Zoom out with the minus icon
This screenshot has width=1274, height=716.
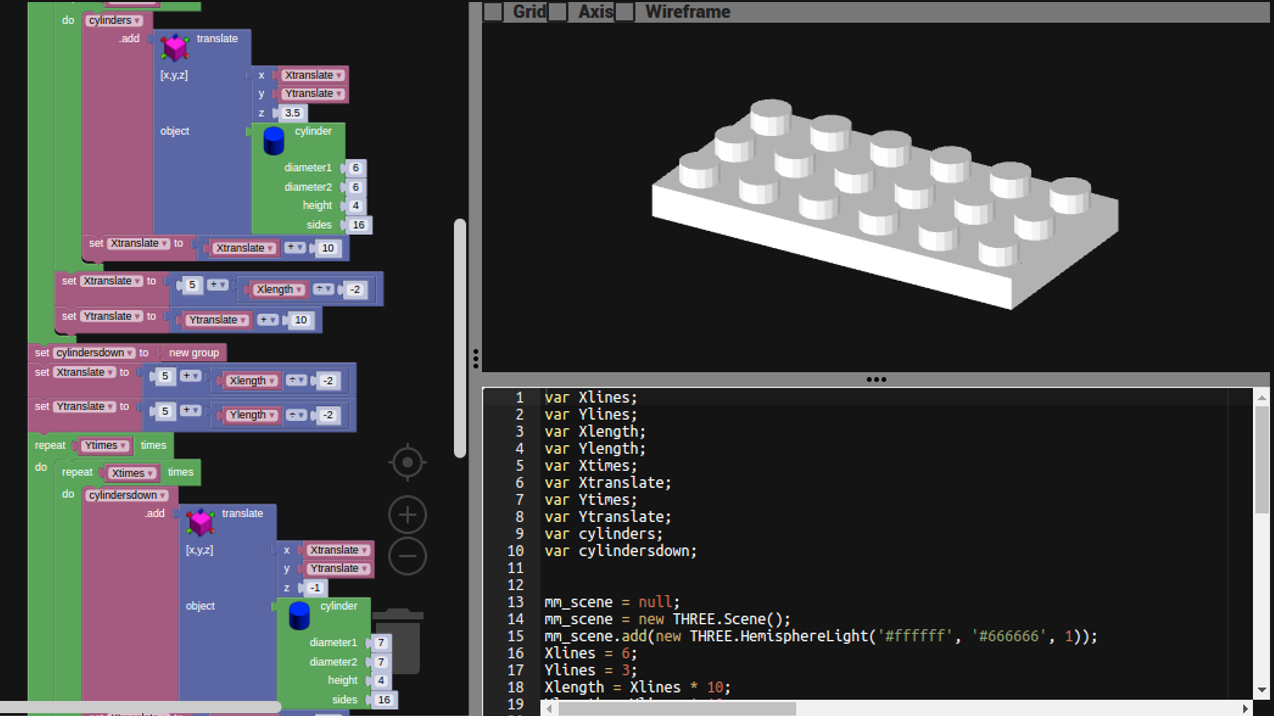pos(407,556)
